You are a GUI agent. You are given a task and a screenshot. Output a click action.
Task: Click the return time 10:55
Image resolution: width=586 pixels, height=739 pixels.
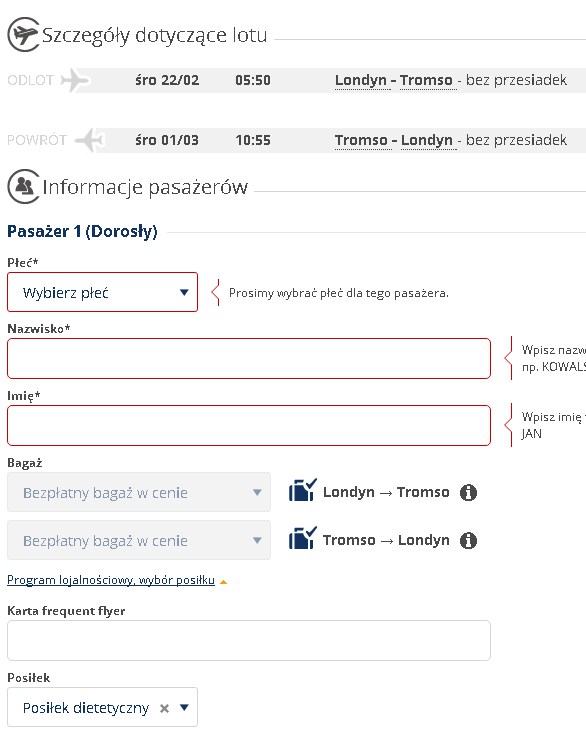(x=253, y=140)
